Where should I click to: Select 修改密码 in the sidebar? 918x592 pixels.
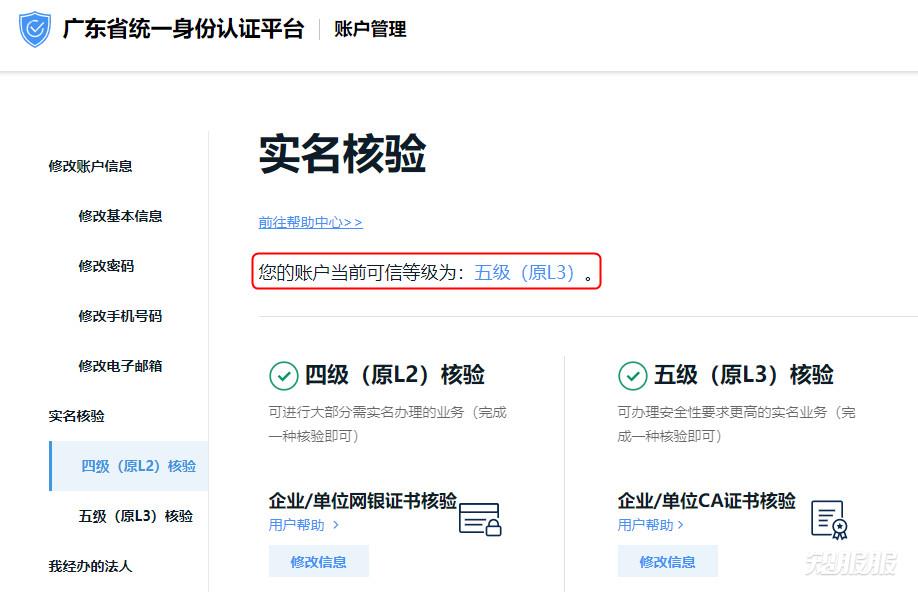point(106,266)
